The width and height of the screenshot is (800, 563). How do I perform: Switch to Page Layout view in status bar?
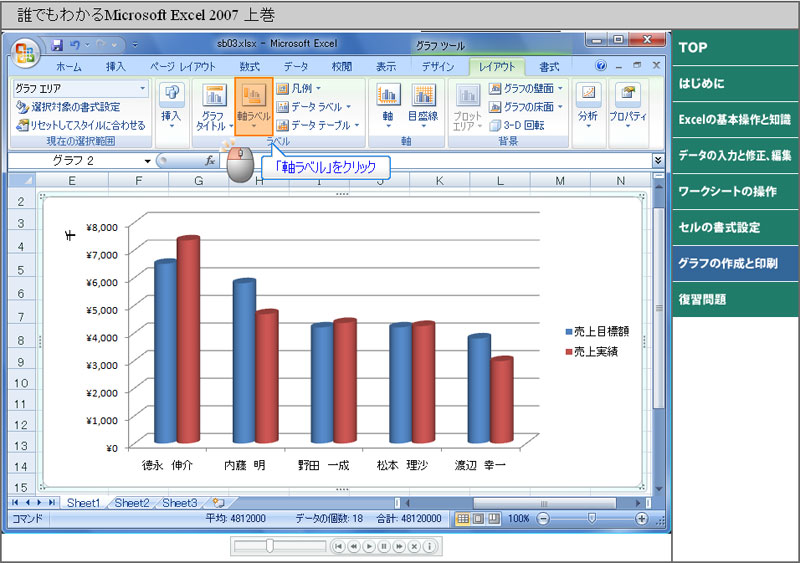(478, 519)
